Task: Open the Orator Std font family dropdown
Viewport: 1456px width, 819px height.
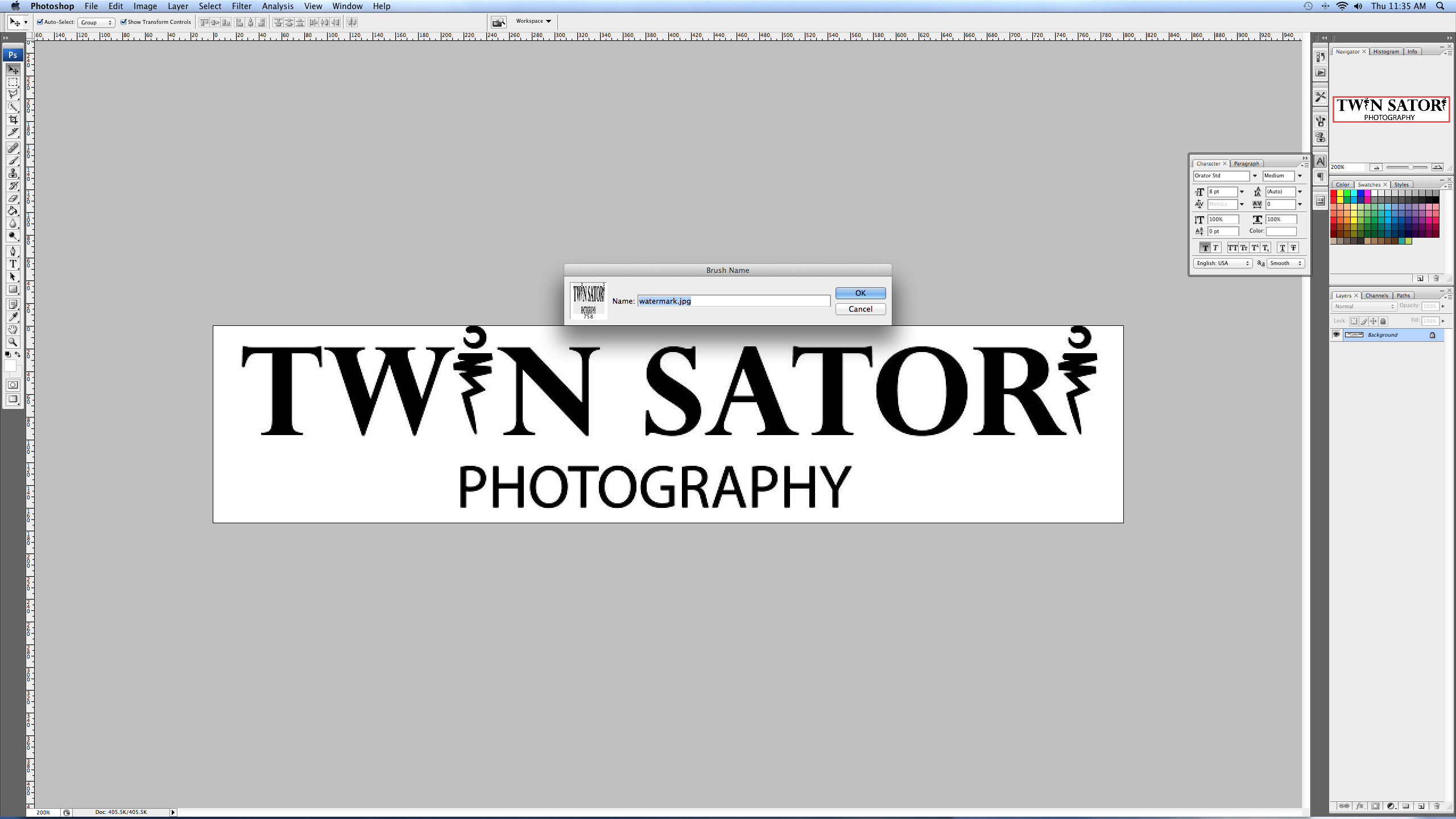Action: (x=1255, y=176)
